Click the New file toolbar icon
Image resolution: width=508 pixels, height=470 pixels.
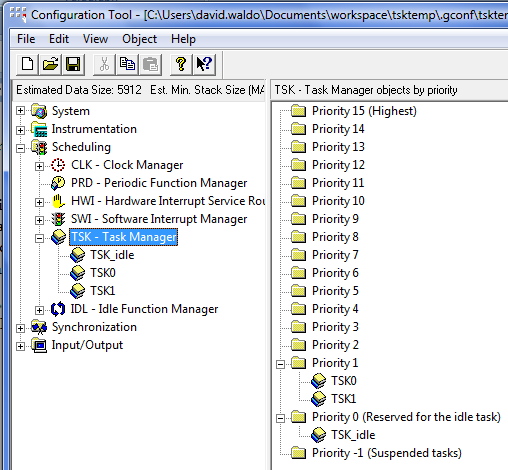[x=27, y=64]
